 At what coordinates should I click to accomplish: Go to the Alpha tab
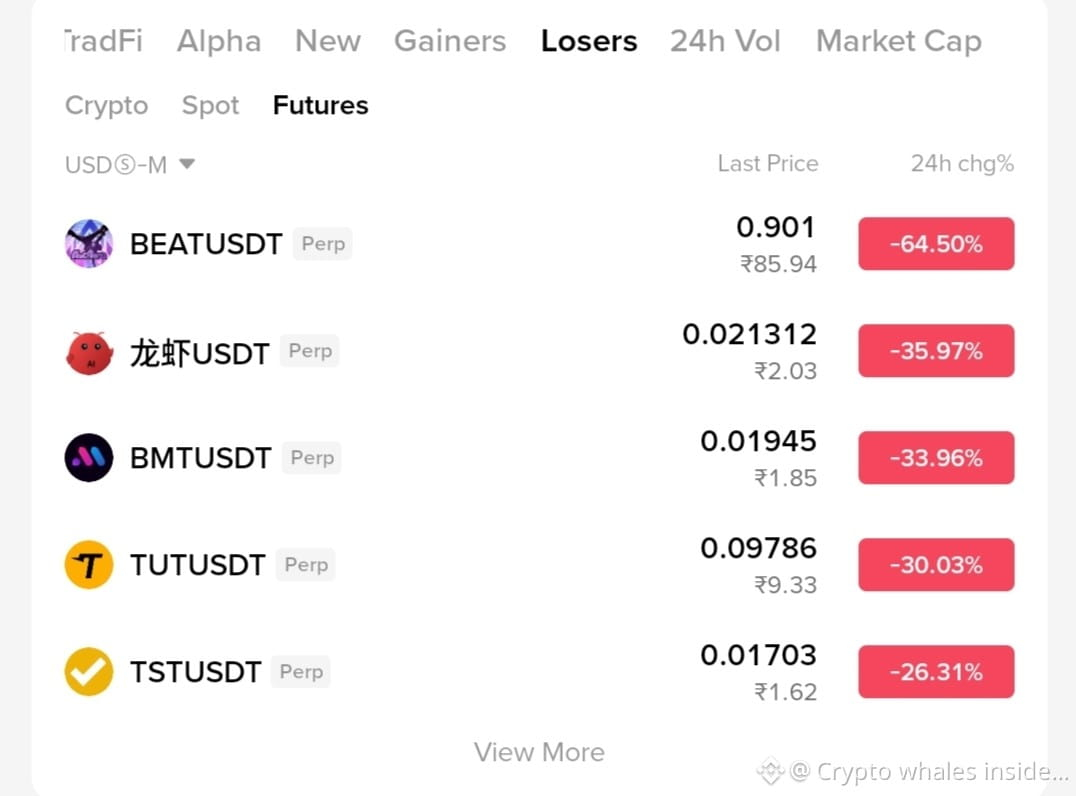pyautogui.click(x=219, y=41)
